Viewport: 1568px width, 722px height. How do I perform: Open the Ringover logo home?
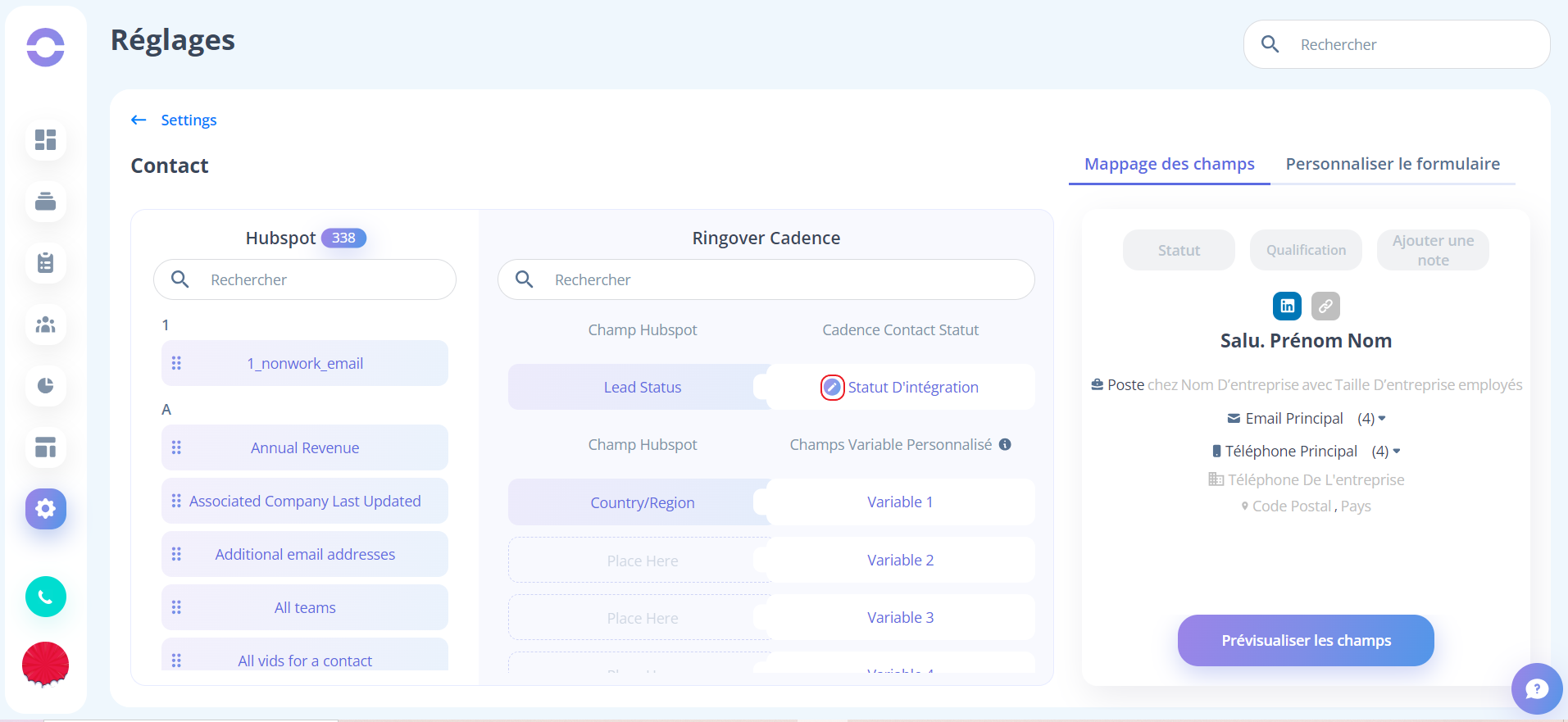pyautogui.click(x=45, y=47)
